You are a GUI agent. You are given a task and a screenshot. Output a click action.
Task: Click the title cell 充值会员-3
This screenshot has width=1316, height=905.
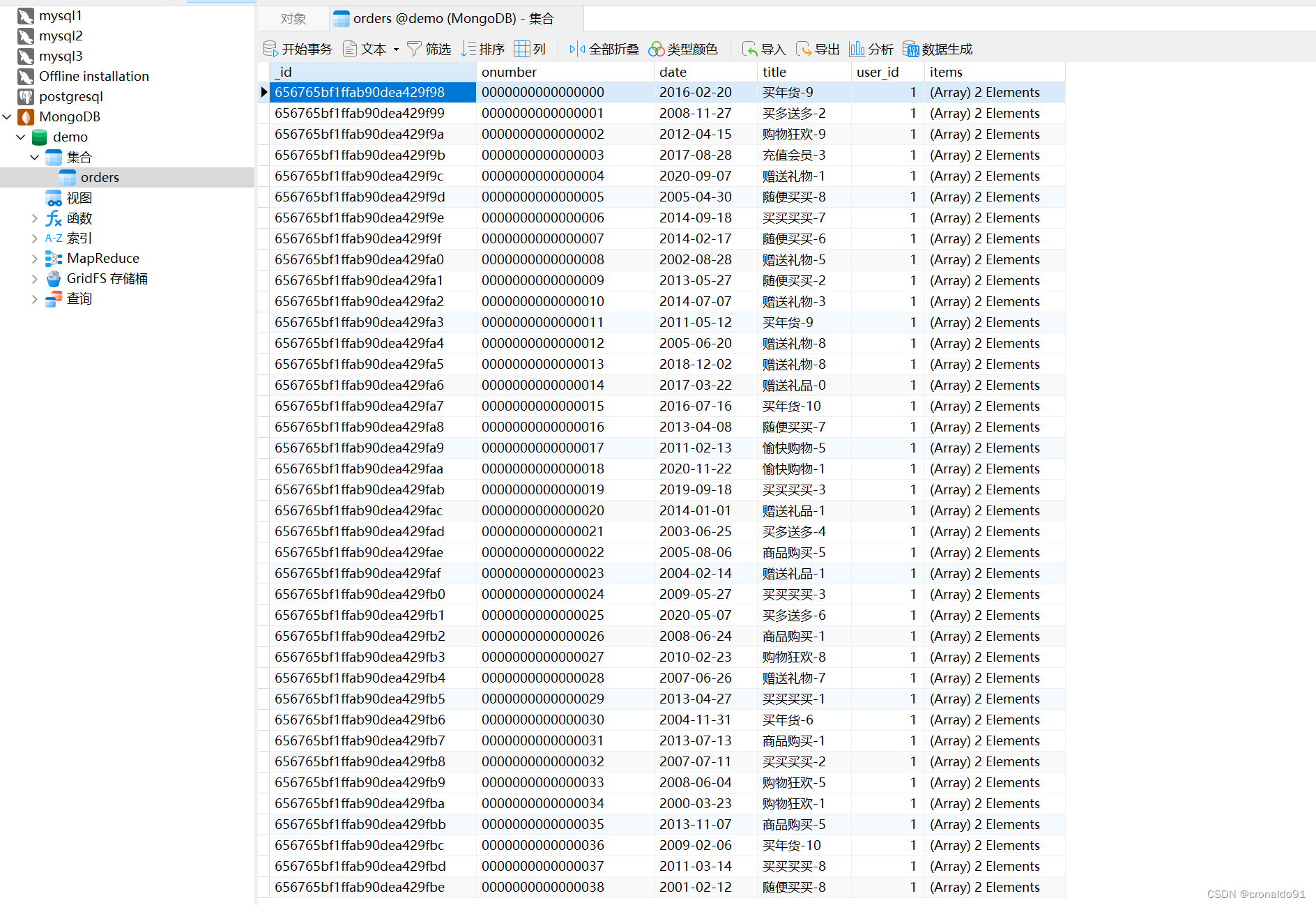(804, 155)
